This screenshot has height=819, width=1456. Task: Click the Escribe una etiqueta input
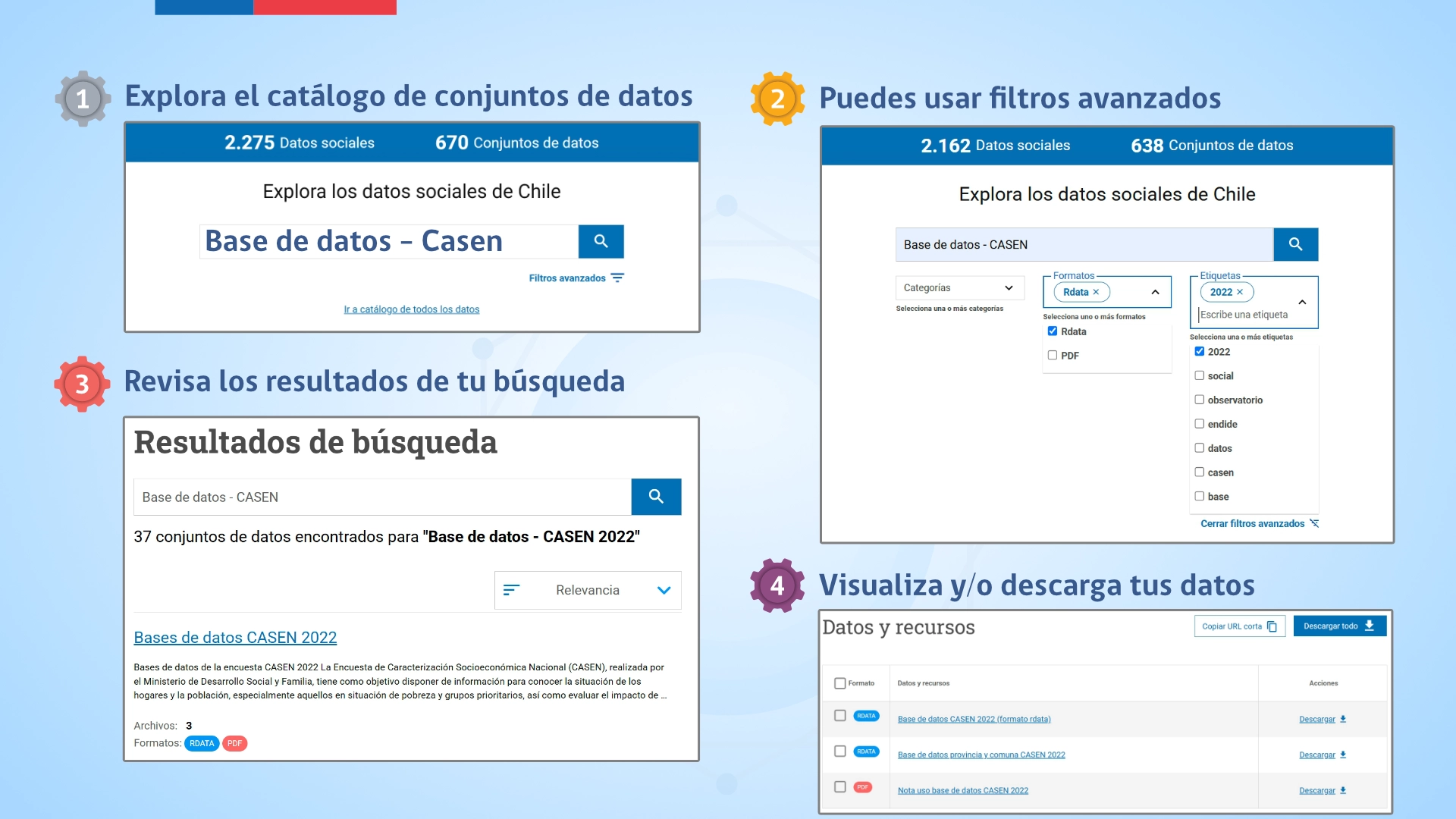coord(1244,315)
